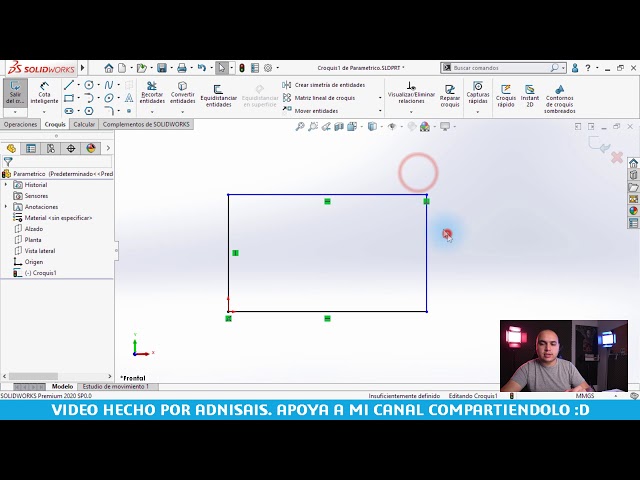The image size is (640, 480).
Task: Expand the Anotaciones tree node
Action: pyautogui.click(x=6, y=207)
